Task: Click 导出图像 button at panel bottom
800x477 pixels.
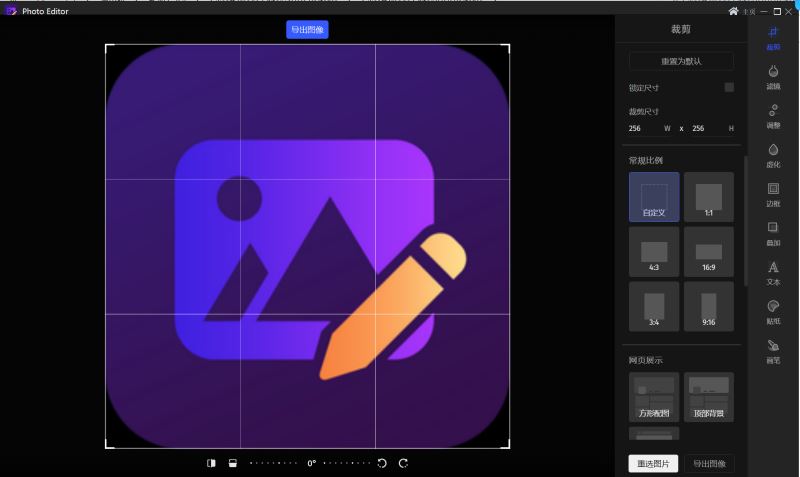Action: [709, 464]
